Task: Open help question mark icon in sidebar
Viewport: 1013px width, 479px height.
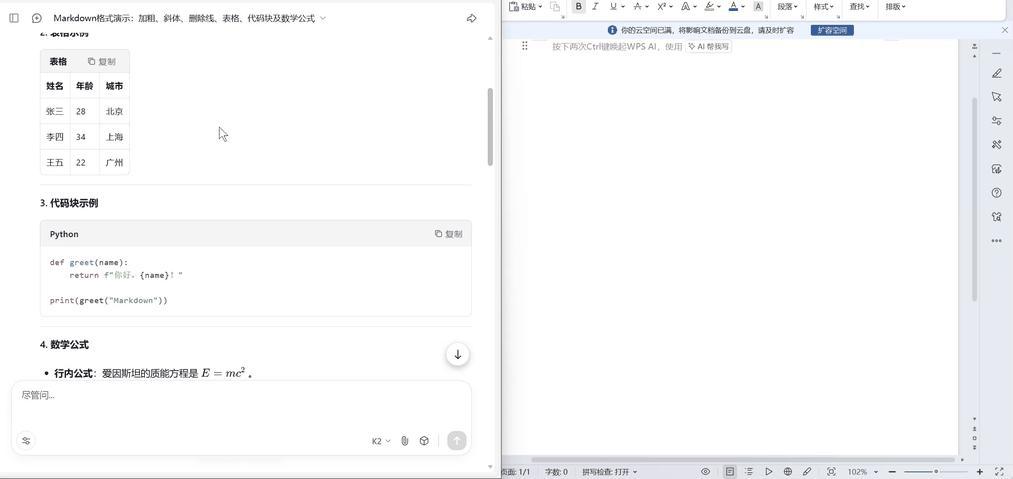Action: point(996,193)
